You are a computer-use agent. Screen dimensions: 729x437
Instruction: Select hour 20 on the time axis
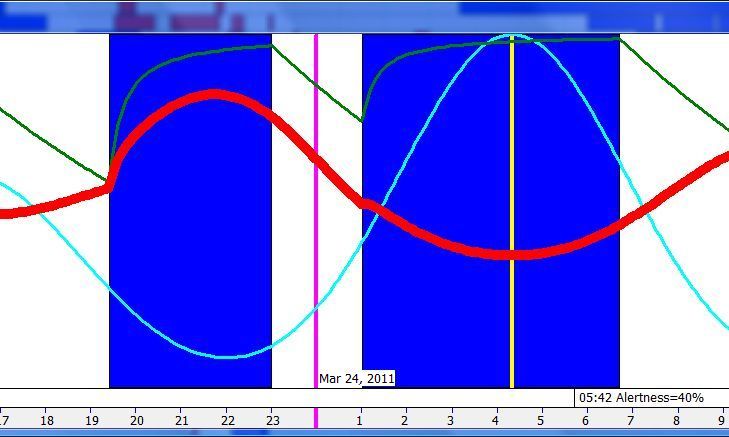click(x=137, y=421)
